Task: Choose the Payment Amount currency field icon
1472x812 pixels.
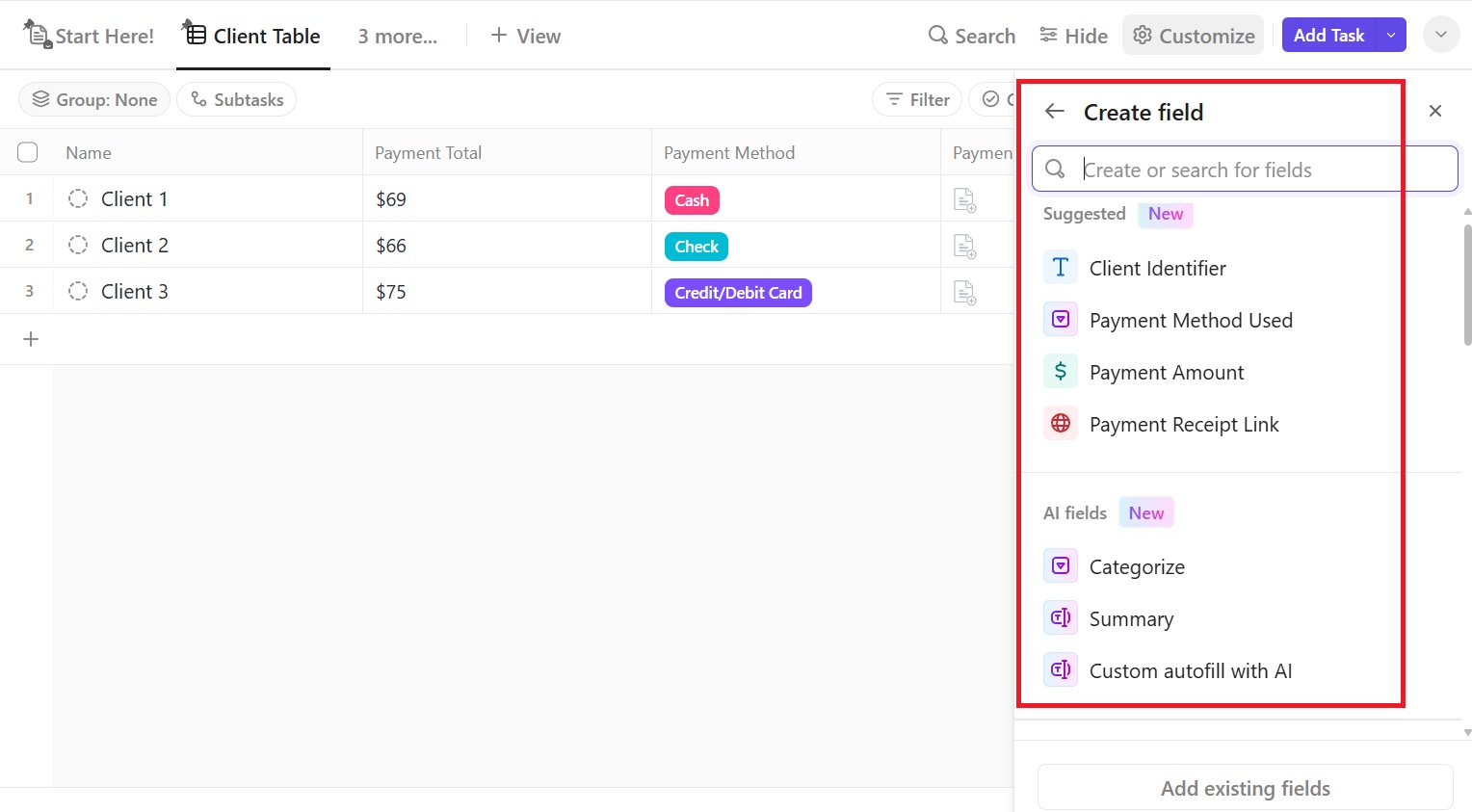Action: [x=1061, y=372]
